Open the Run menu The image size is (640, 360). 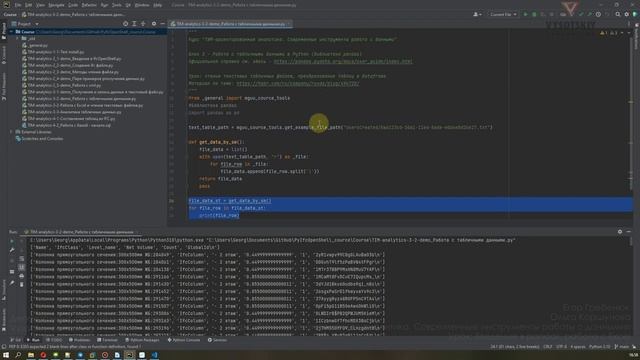click(x=104, y=5)
